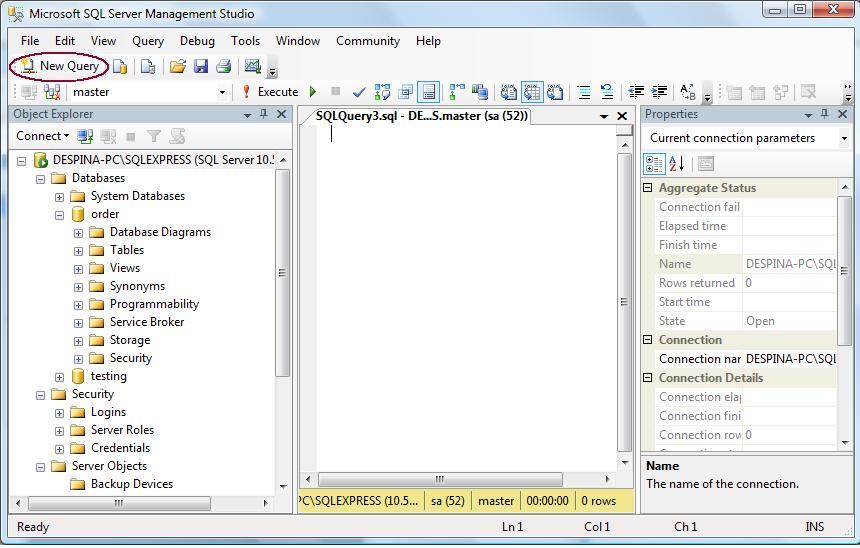
Task: Expand the Logins folder
Action: (59, 413)
